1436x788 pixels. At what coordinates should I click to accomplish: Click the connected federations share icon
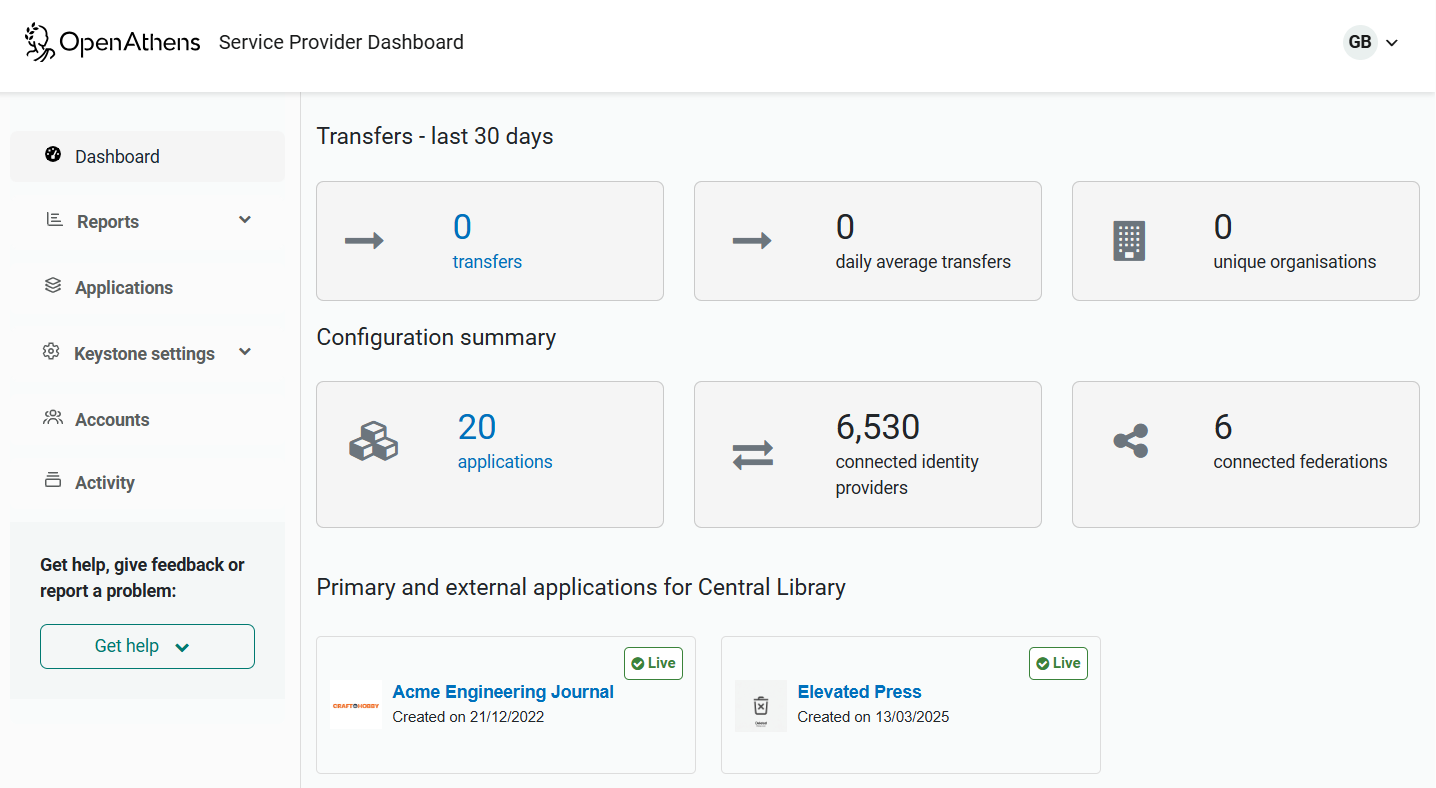1130,440
